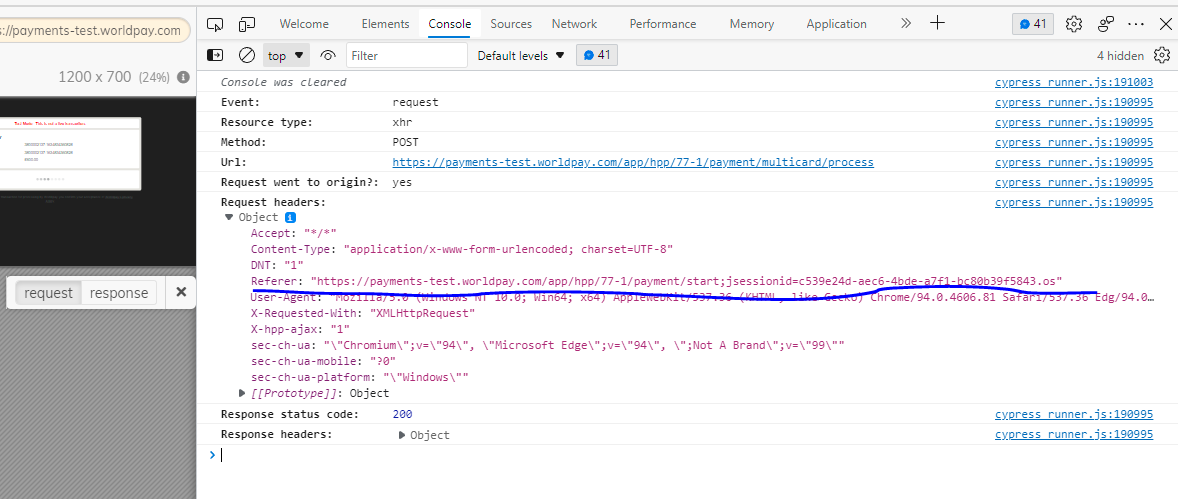Add a new tool tab with plus
This screenshot has height=499, width=1178.
pyautogui.click(x=937, y=23)
